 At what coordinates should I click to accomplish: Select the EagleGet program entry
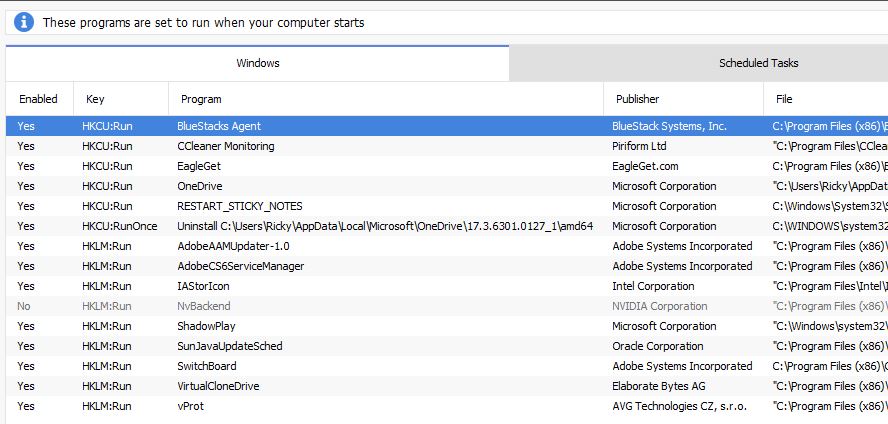coord(199,166)
